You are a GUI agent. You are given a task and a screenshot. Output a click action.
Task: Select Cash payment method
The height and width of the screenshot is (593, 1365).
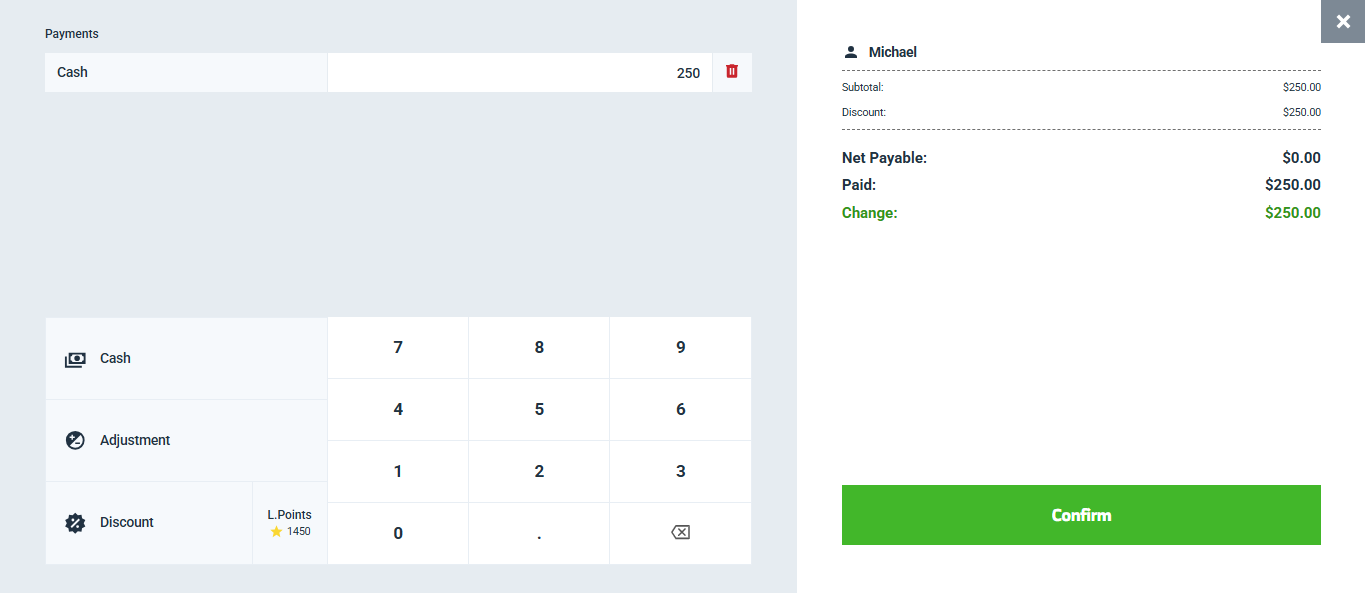click(186, 359)
